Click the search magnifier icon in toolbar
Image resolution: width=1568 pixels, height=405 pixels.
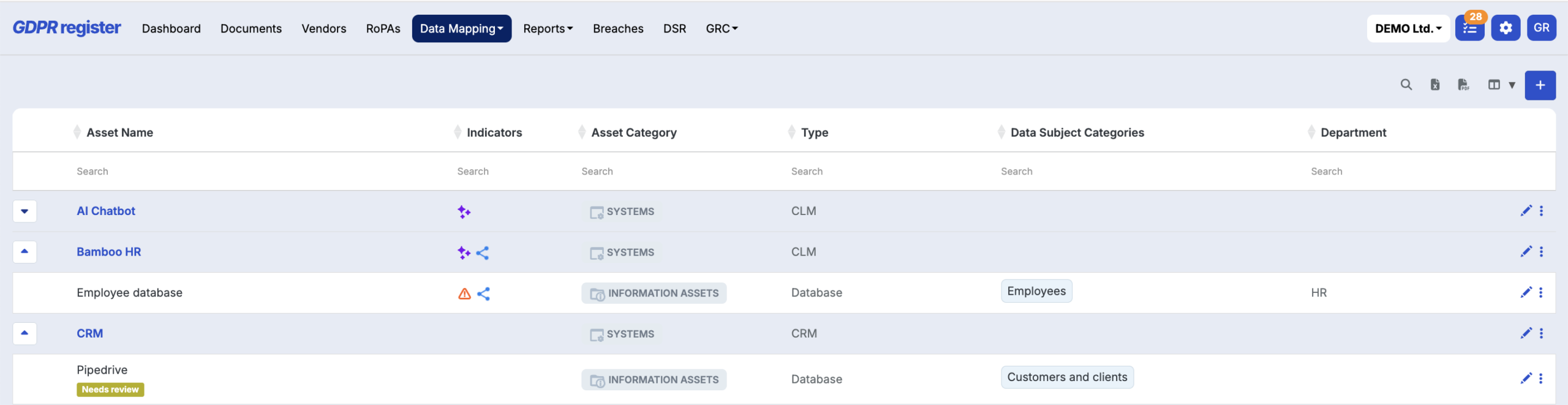click(x=1406, y=85)
